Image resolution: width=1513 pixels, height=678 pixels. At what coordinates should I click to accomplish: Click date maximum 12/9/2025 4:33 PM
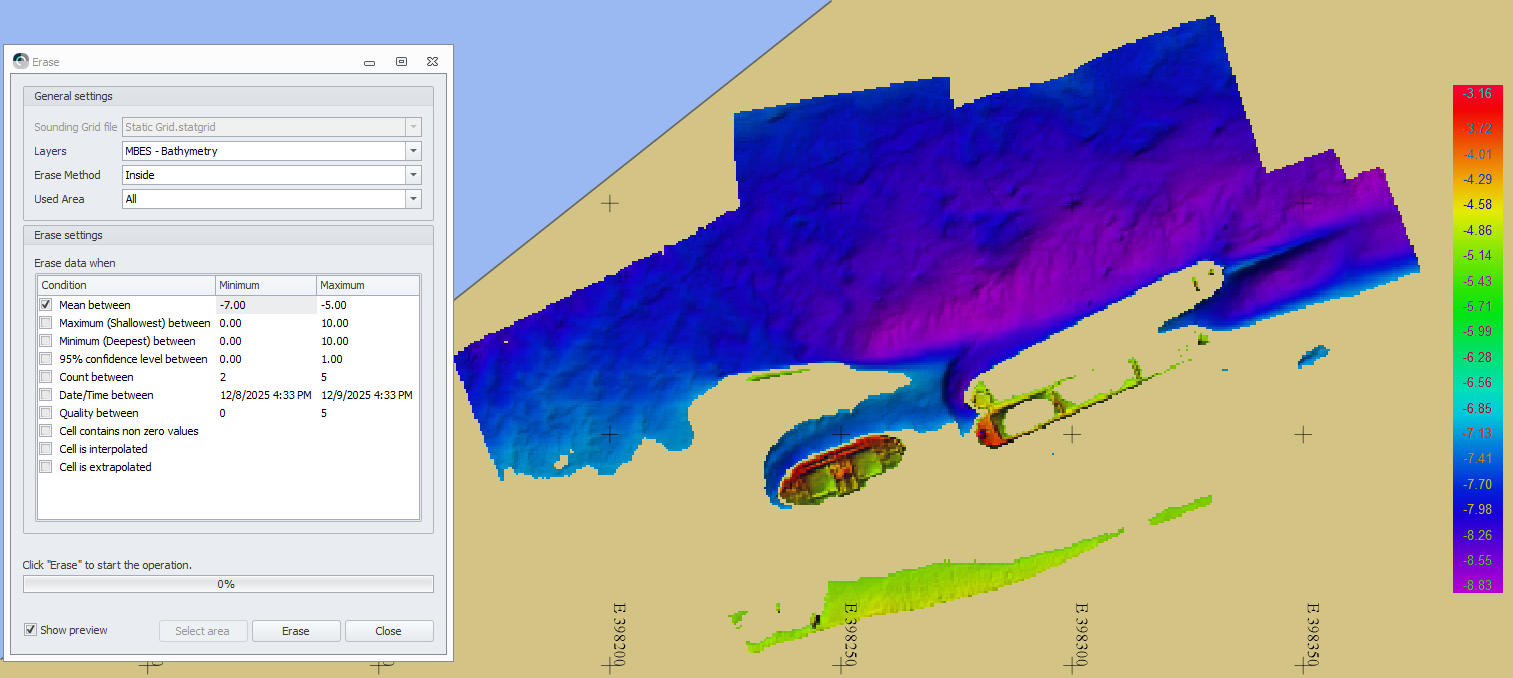pyautogui.click(x=368, y=395)
